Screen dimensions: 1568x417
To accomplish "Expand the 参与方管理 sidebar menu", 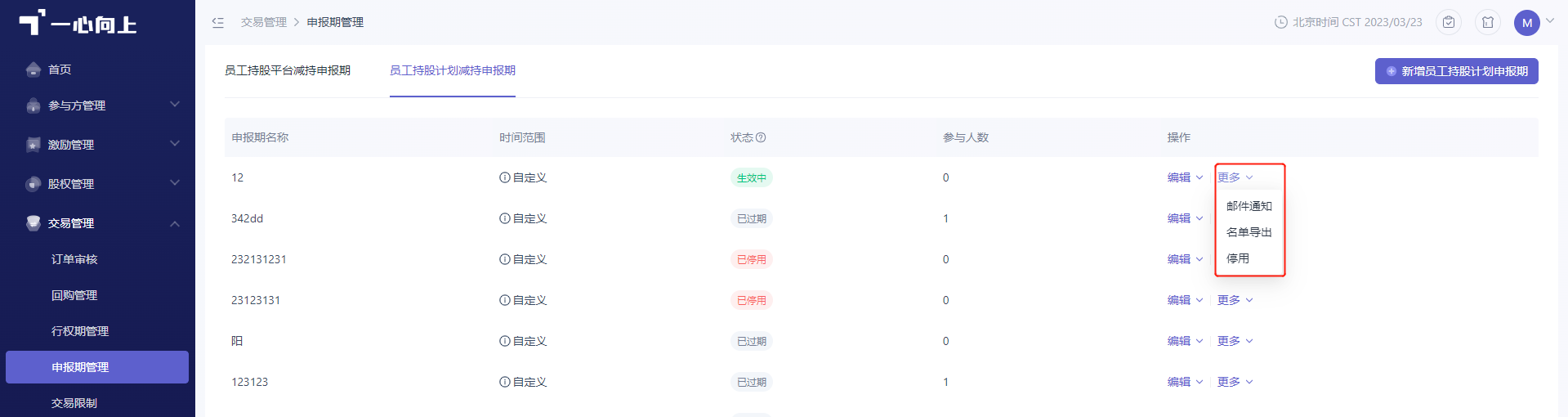I will click(x=98, y=105).
